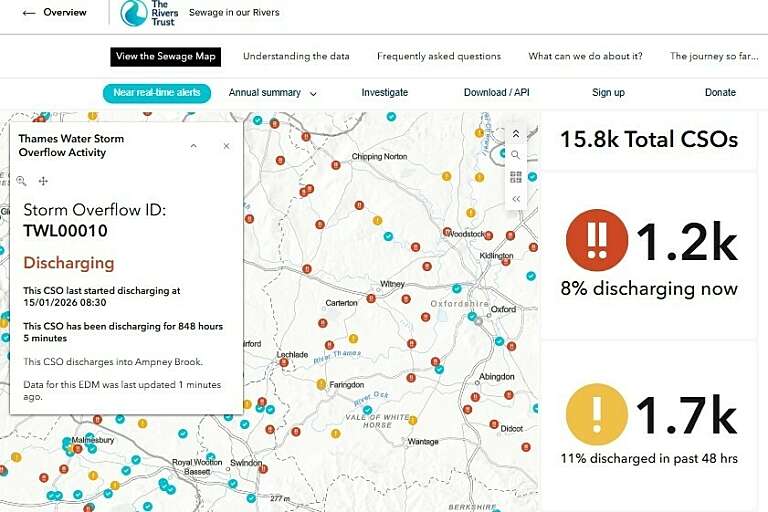Click Sign up link
The height and width of the screenshot is (512, 768).
pos(608,93)
